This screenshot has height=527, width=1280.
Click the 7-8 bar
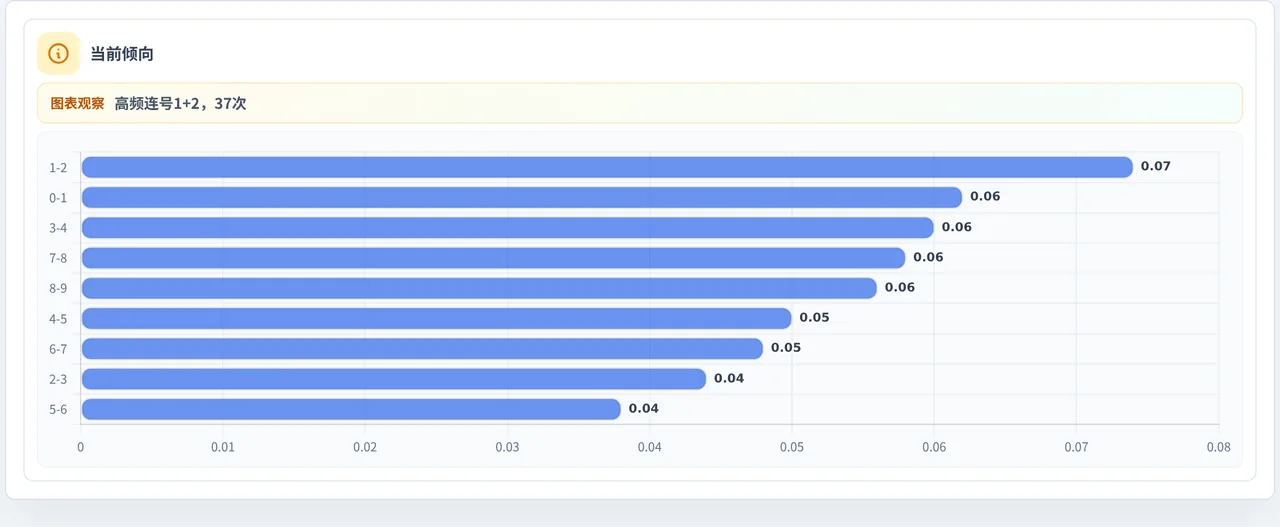pos(493,258)
